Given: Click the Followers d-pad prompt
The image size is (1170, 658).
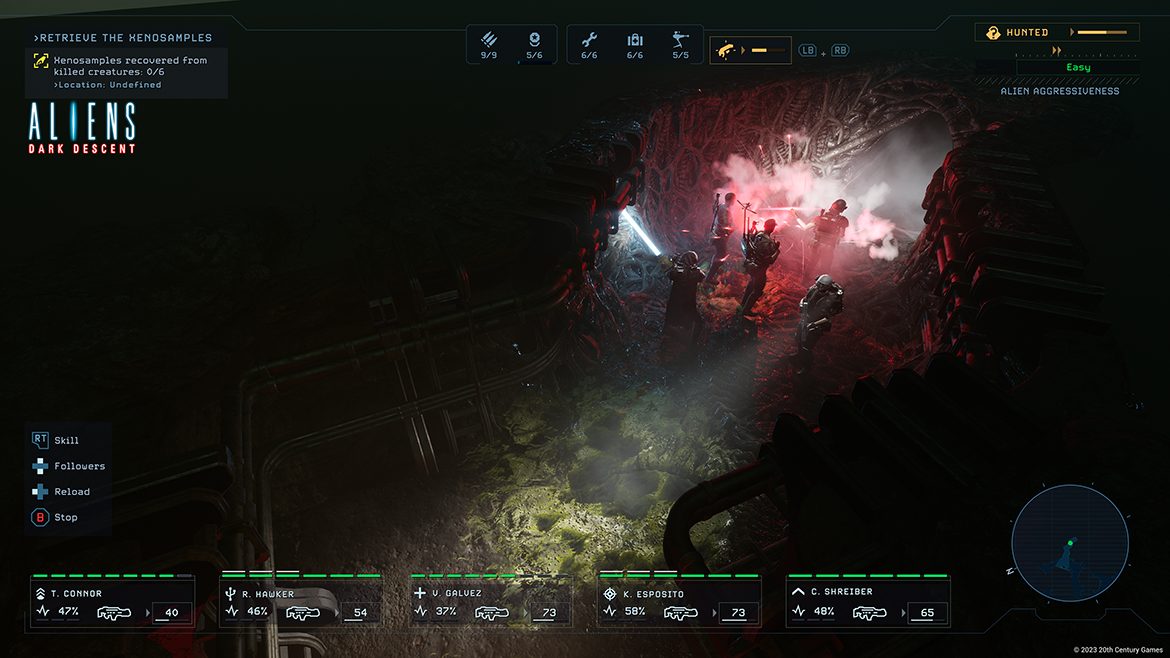Looking at the screenshot, I should tap(40, 466).
